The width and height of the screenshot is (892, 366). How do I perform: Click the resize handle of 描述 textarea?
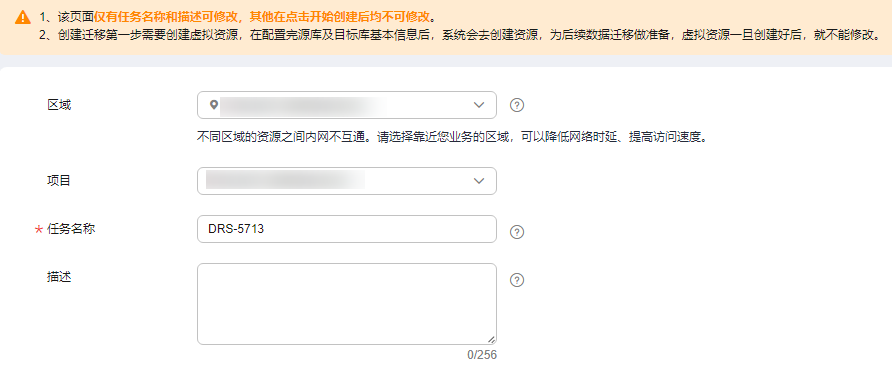[x=491, y=339]
